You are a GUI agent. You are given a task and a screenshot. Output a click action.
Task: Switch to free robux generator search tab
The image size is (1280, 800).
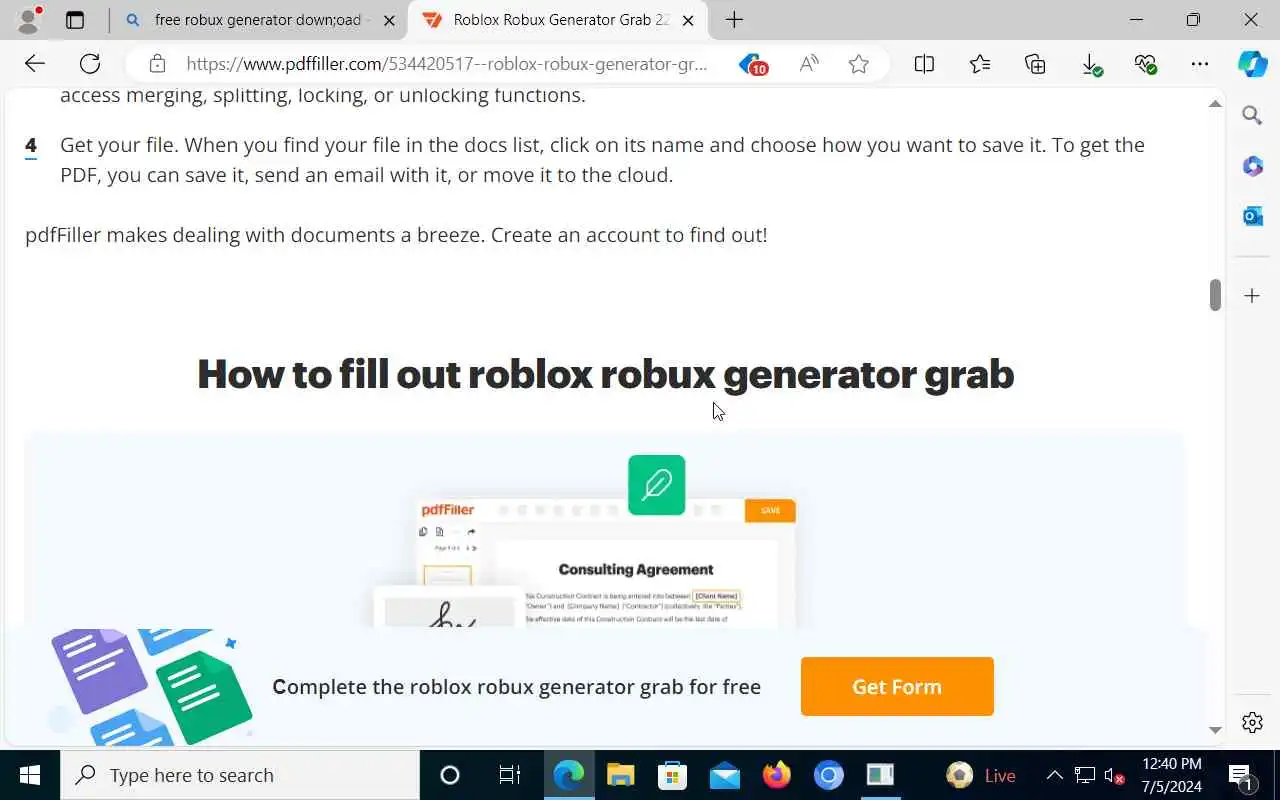[x=257, y=20]
